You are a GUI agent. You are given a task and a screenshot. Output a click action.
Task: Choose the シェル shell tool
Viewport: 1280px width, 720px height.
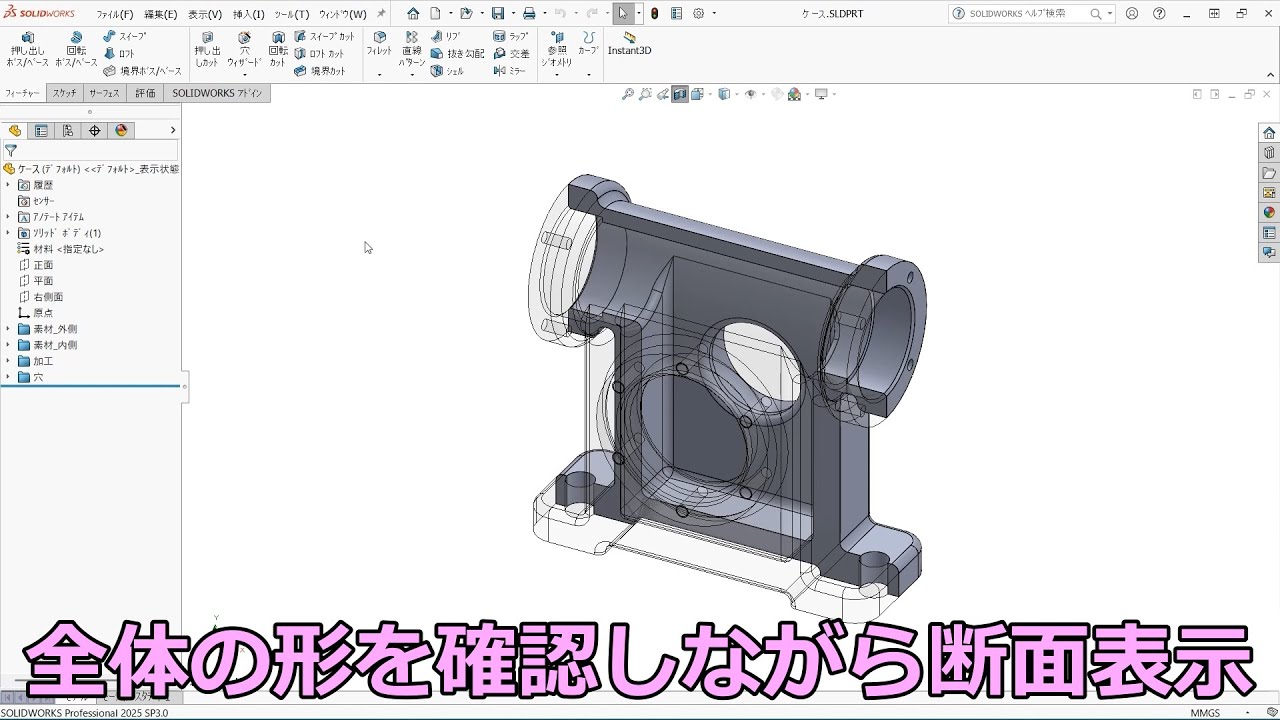click(448, 71)
